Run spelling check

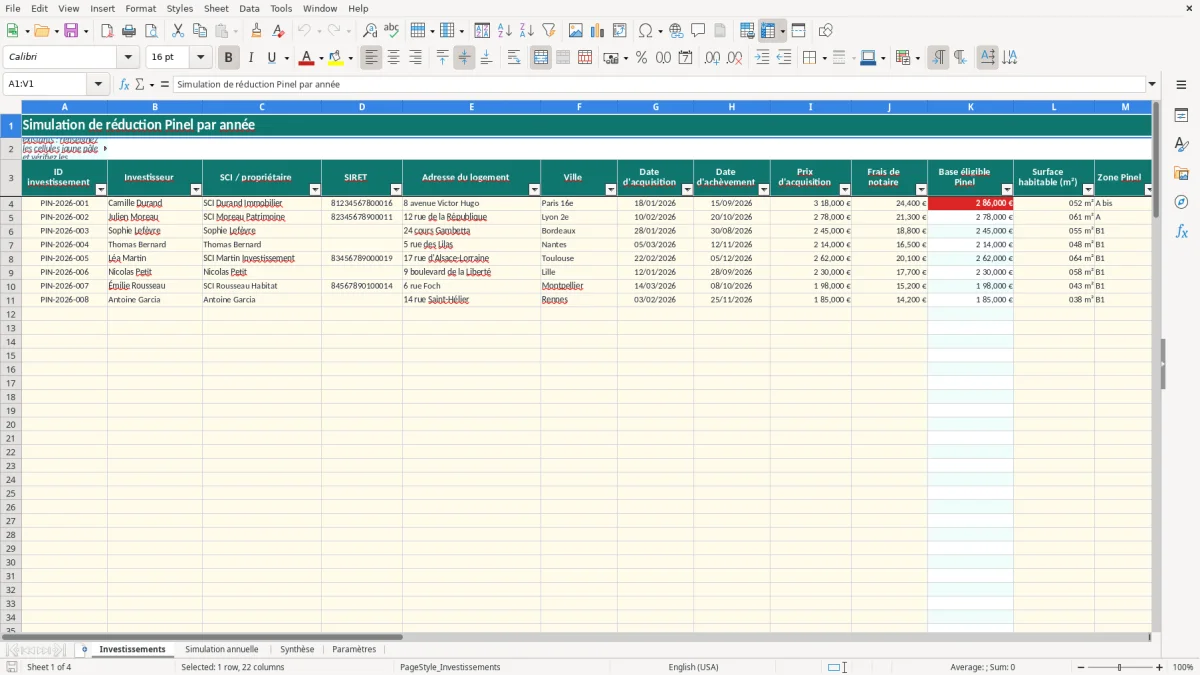coord(392,31)
